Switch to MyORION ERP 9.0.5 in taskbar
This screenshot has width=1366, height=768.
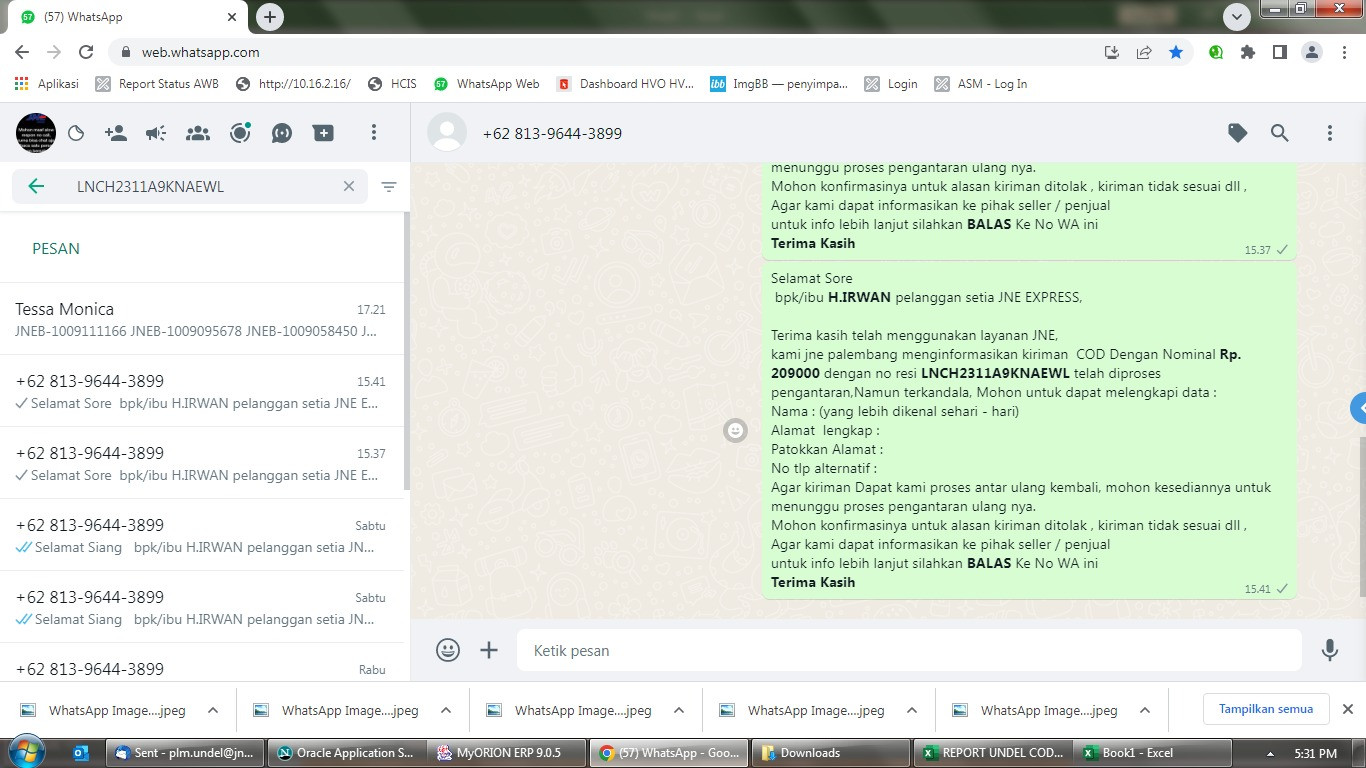click(507, 753)
